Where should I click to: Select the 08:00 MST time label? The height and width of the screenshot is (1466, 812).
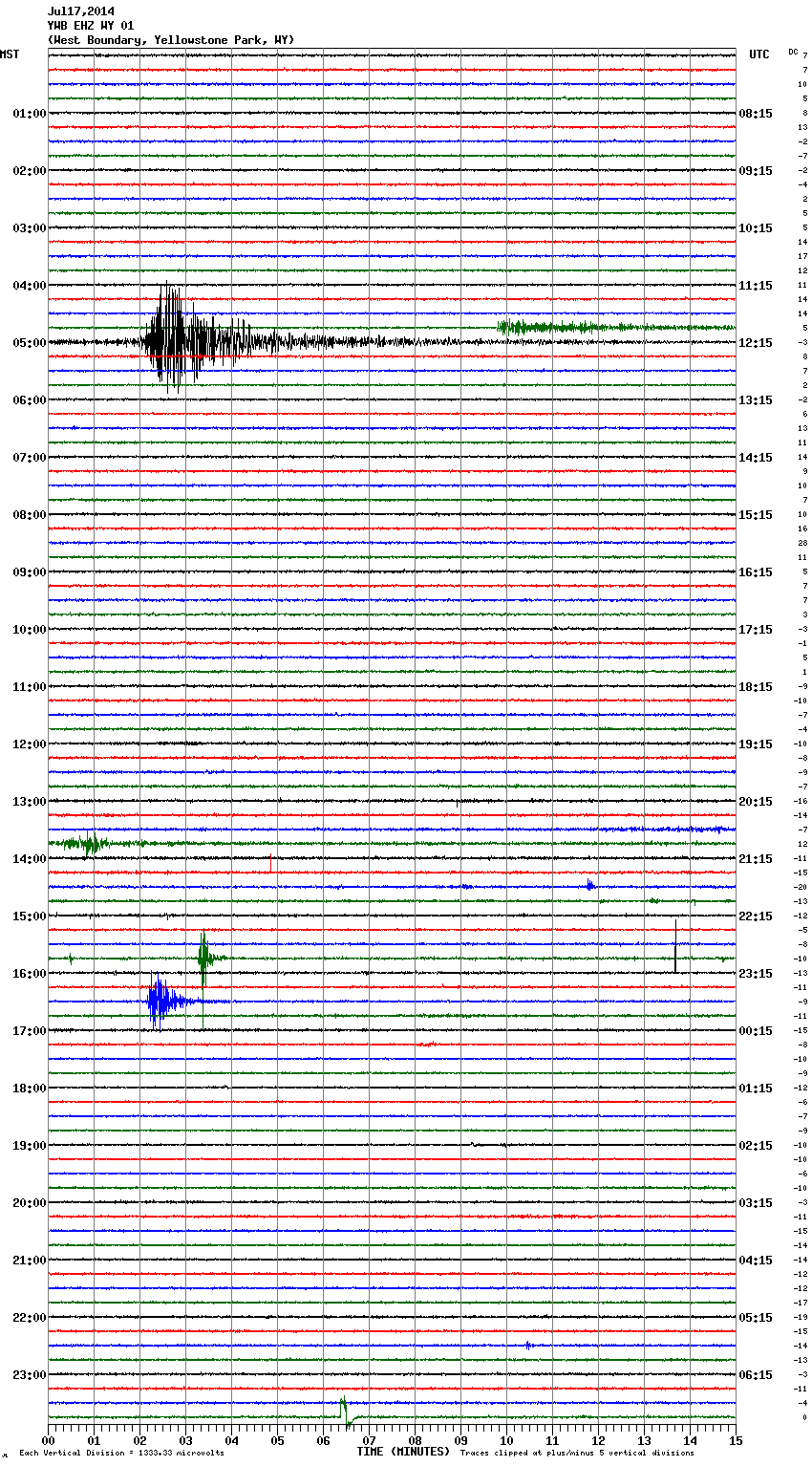pos(29,515)
